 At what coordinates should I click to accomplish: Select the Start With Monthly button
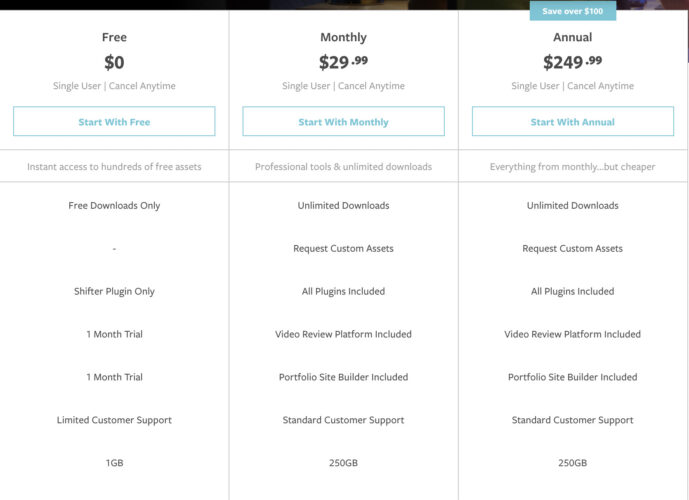click(x=343, y=121)
